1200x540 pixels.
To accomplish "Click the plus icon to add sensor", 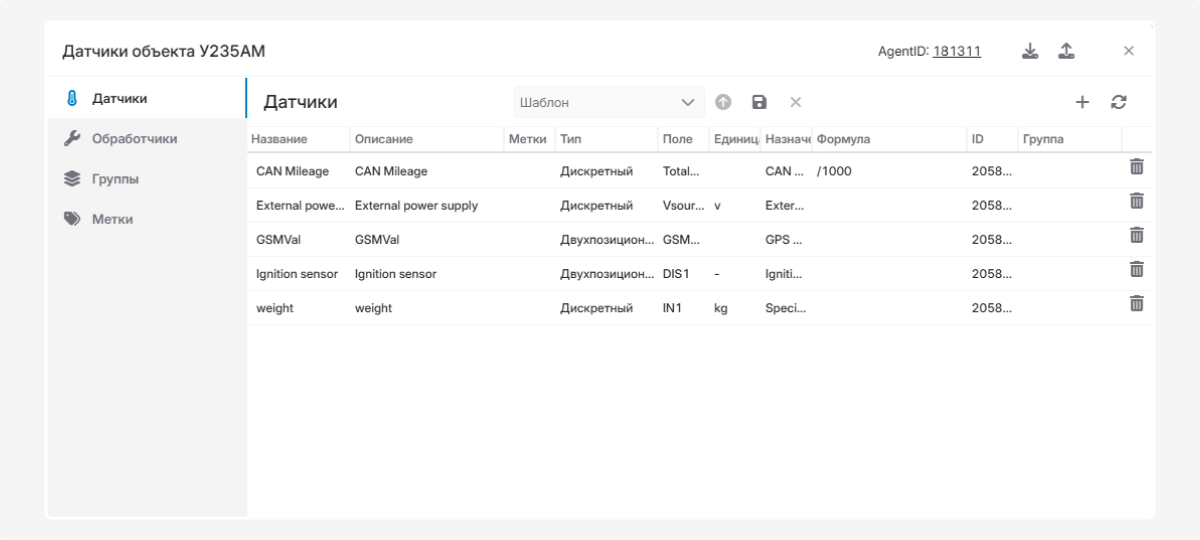I will tap(1082, 102).
